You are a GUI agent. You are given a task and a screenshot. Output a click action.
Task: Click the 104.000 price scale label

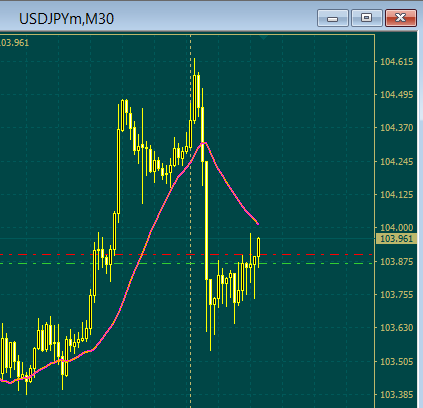397,228
